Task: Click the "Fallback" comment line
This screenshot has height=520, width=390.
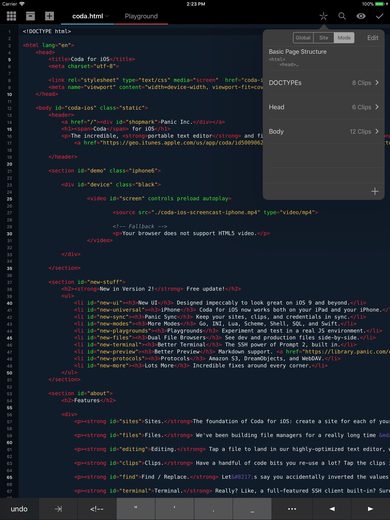Action: pos(140,226)
